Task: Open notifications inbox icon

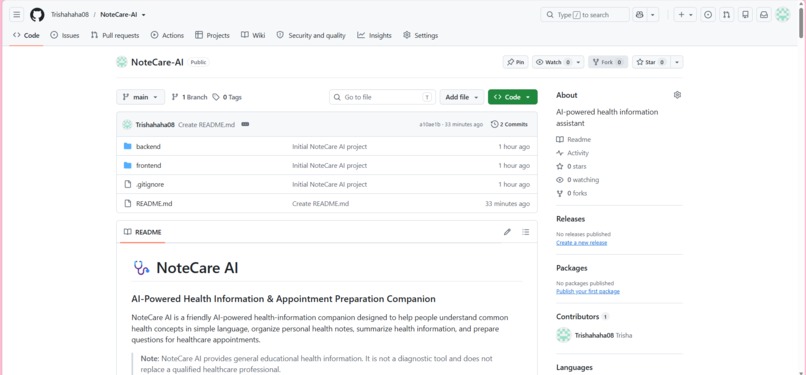Action: [x=764, y=15]
